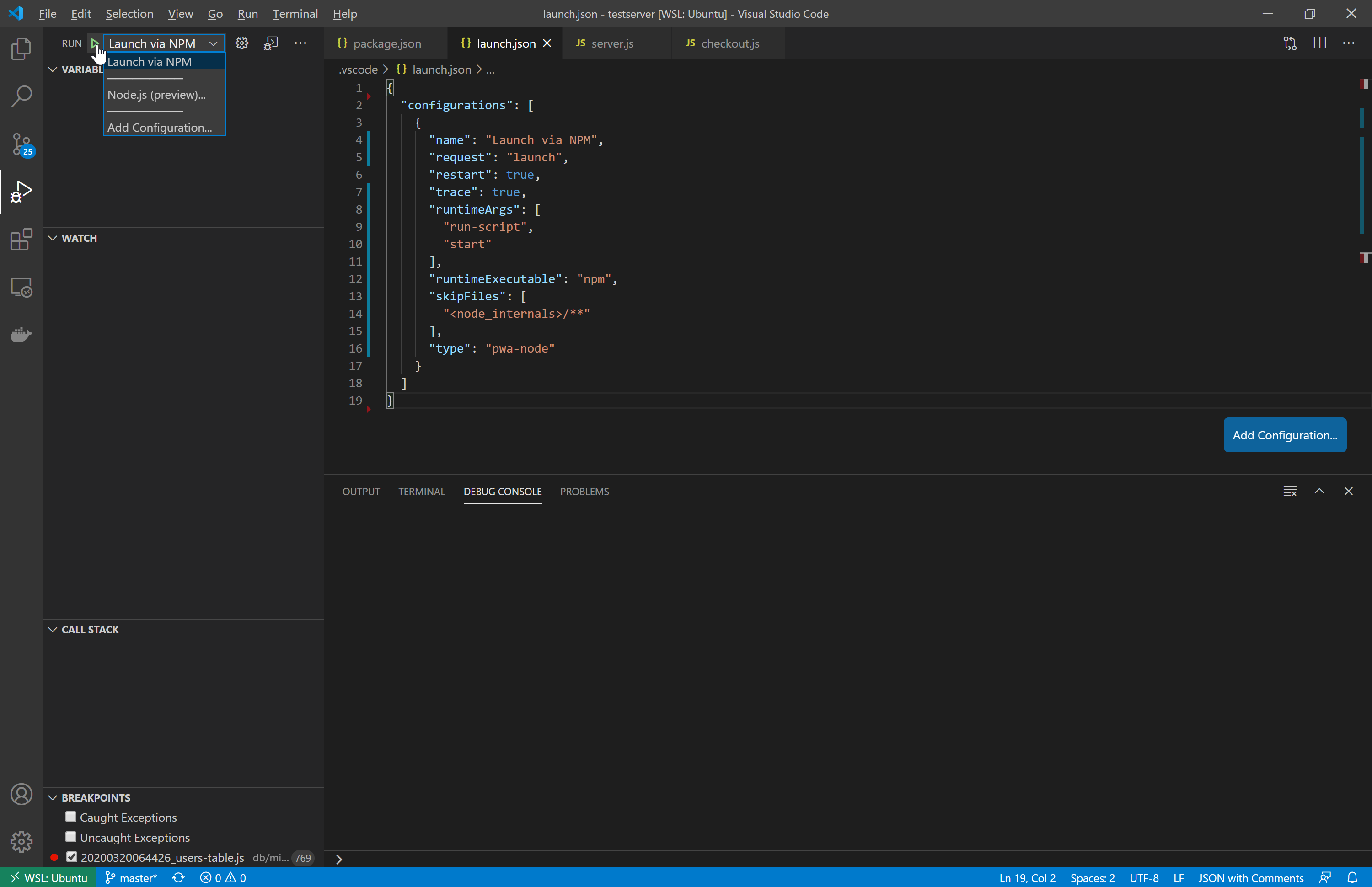Viewport: 1372px width, 887px height.
Task: Open launch.json via the gear icon
Action: tap(241, 43)
